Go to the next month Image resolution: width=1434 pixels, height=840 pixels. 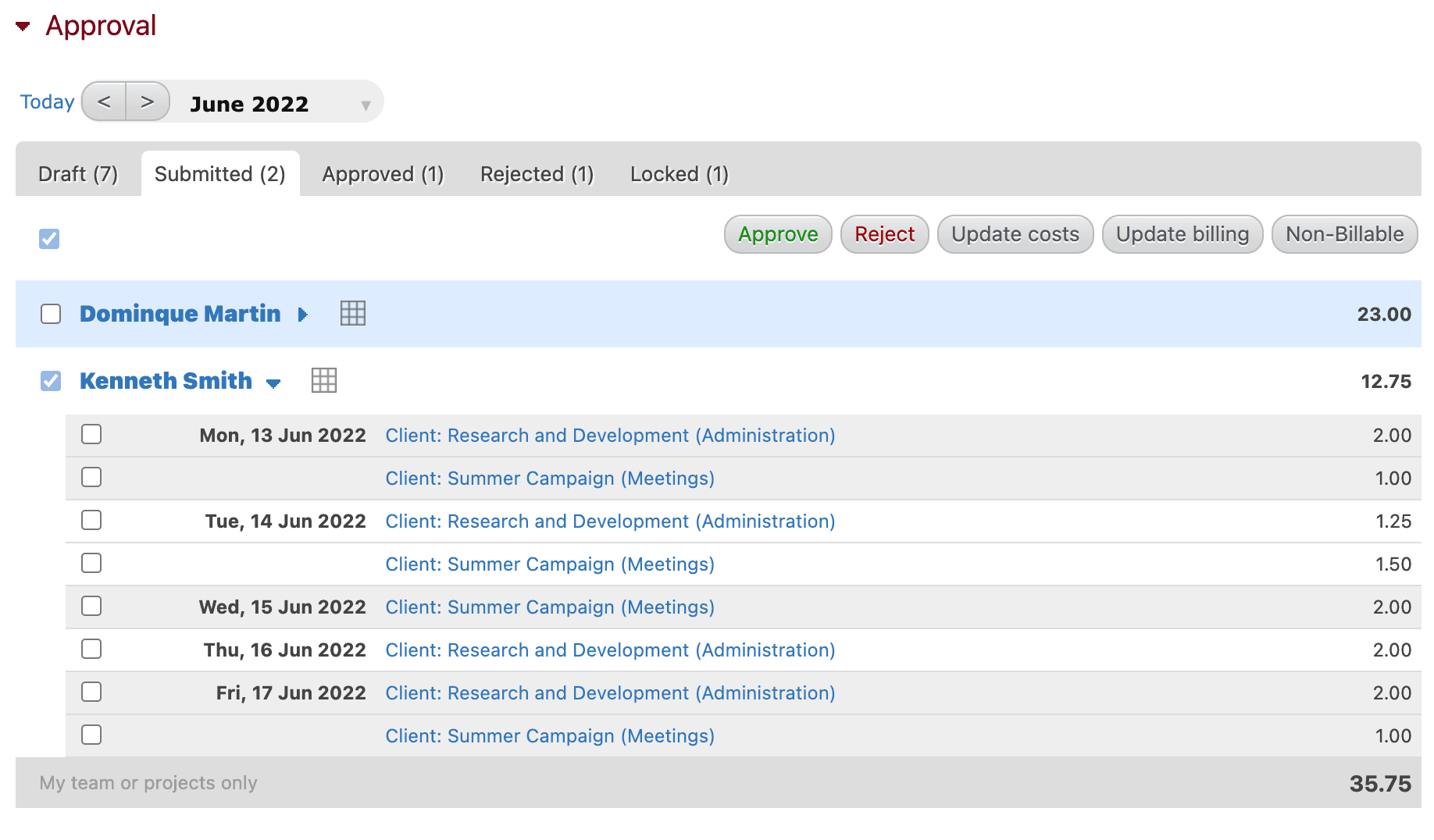[x=147, y=101]
